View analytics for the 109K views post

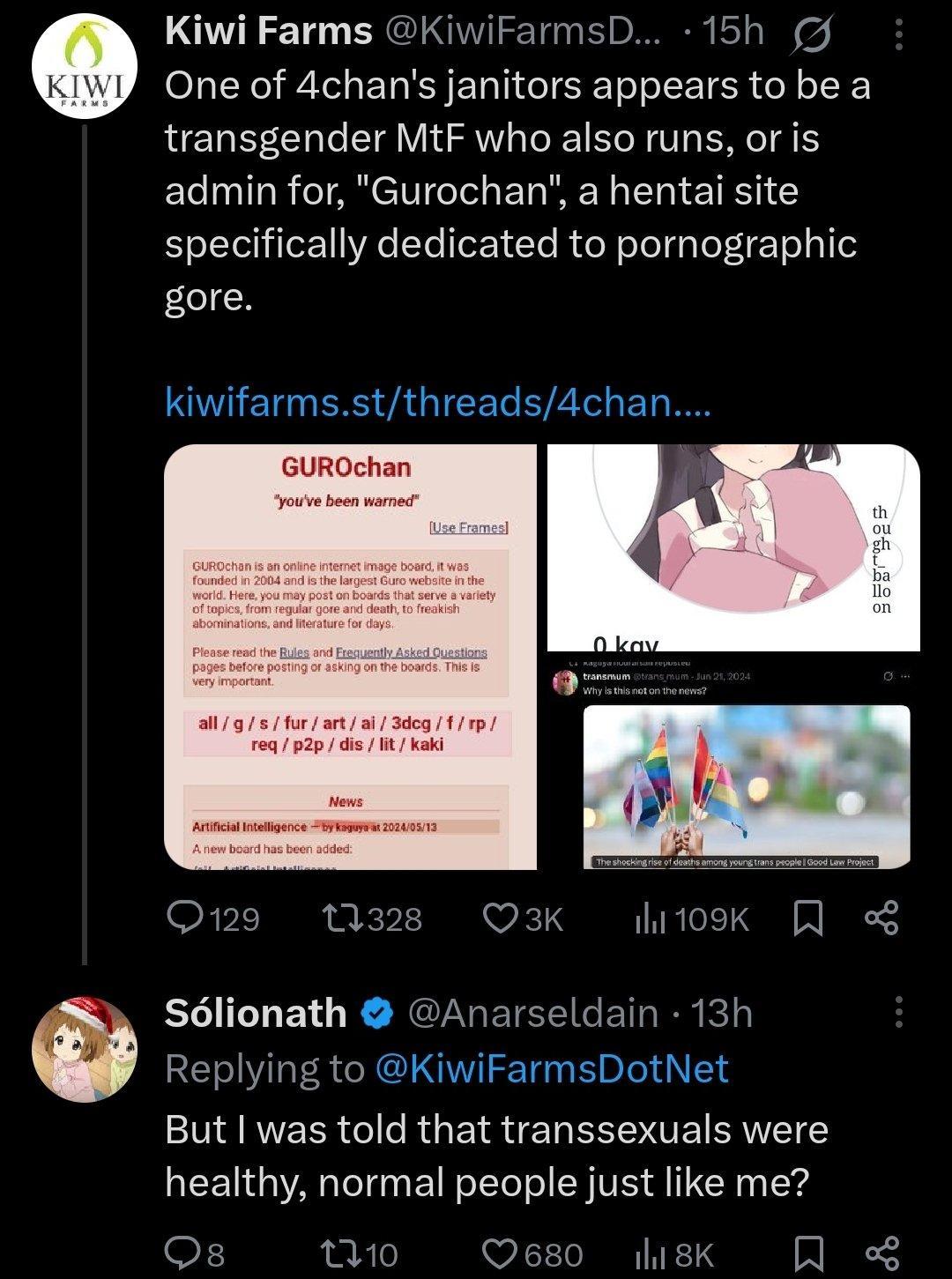point(651,918)
